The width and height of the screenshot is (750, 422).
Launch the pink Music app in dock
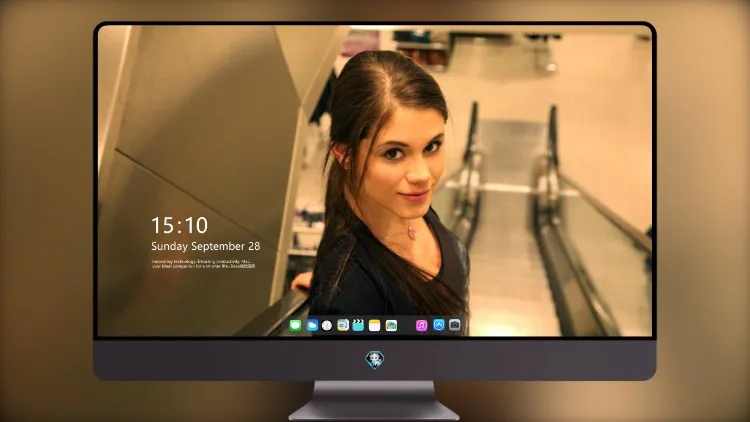pos(421,326)
